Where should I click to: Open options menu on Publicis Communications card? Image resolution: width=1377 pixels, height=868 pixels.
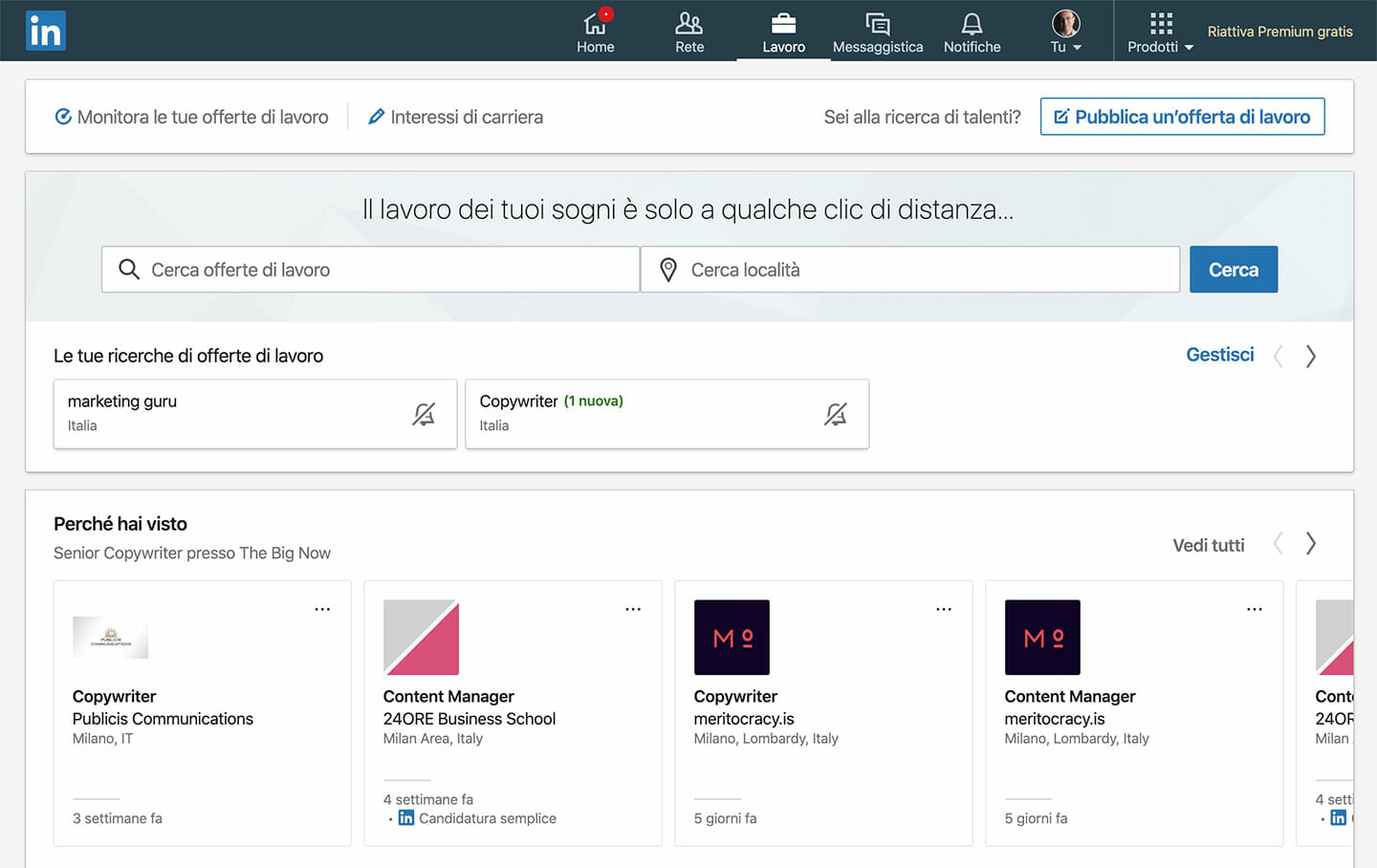[x=322, y=609]
